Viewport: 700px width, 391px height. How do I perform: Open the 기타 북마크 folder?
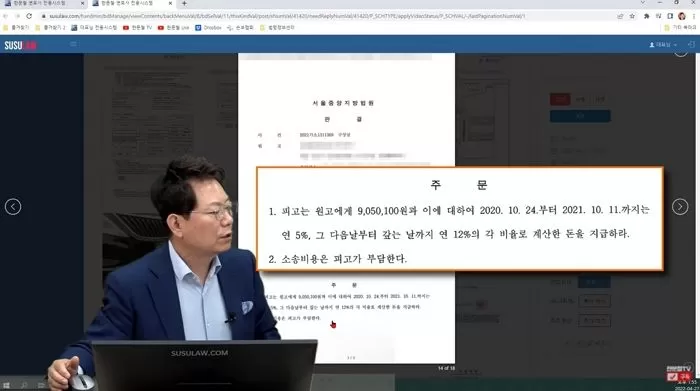point(680,28)
